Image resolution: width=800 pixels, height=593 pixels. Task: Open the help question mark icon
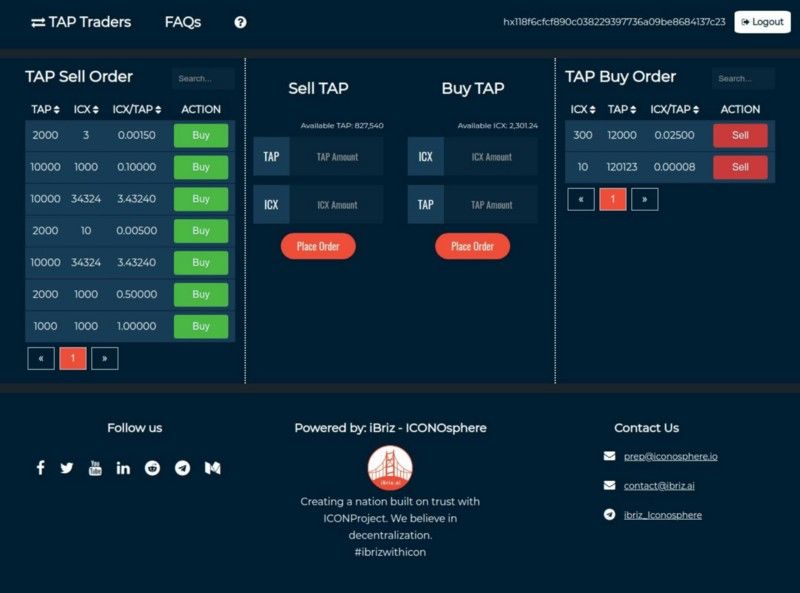tap(240, 22)
